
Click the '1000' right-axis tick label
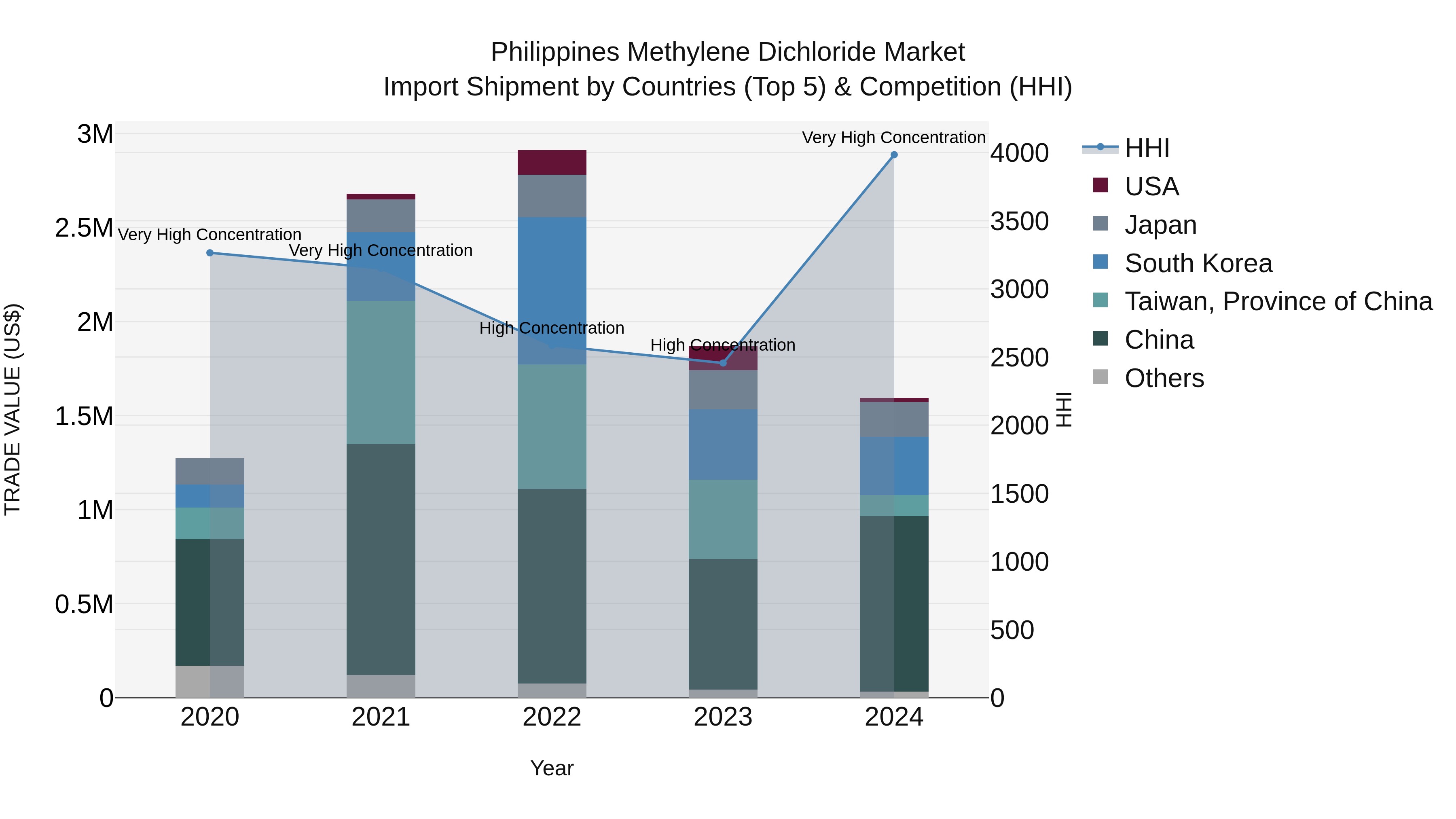click(1020, 562)
